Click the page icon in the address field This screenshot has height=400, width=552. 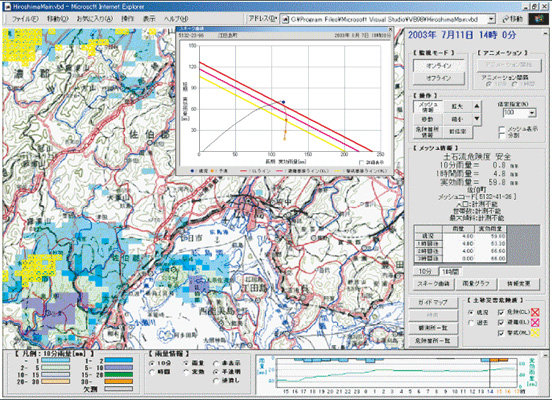click(x=286, y=19)
